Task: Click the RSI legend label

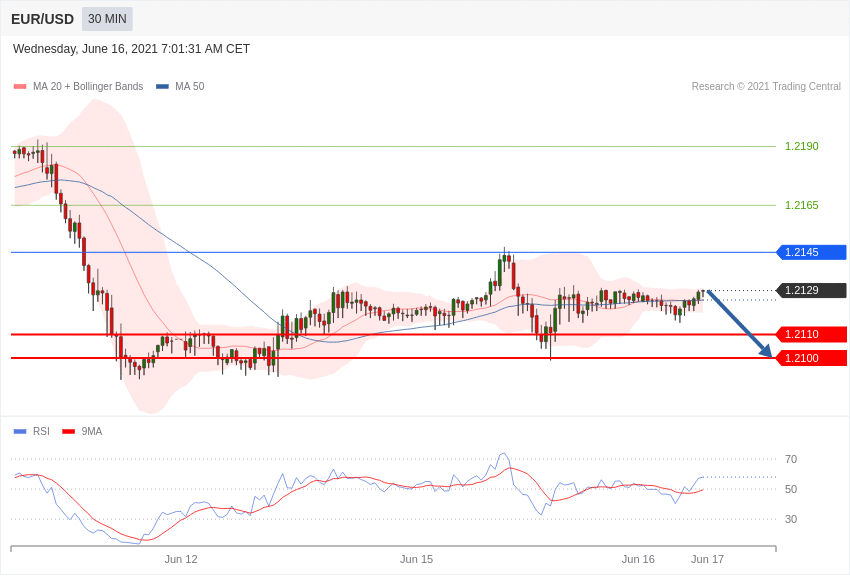Action: click(41, 431)
